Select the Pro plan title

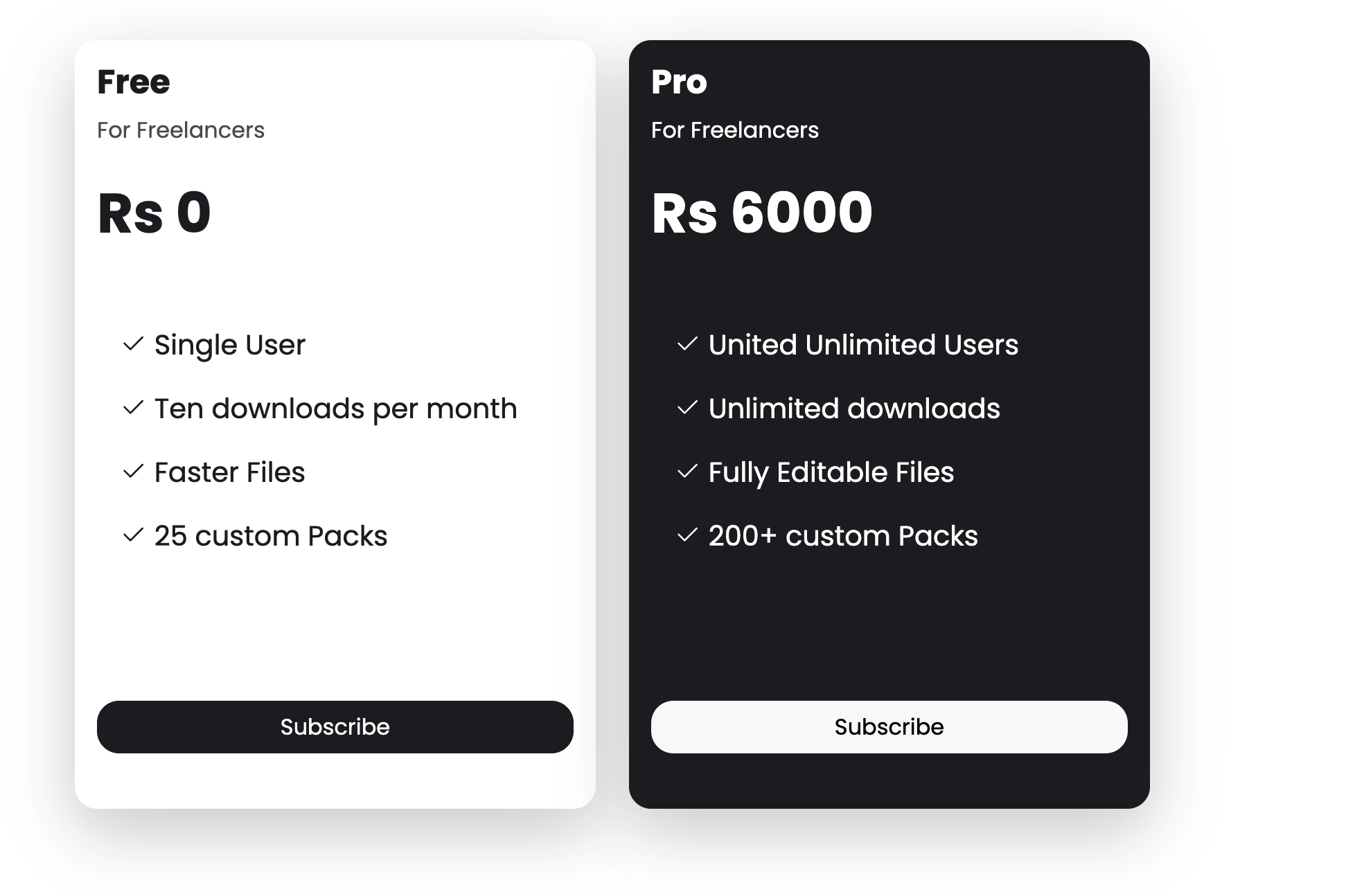coord(679,82)
